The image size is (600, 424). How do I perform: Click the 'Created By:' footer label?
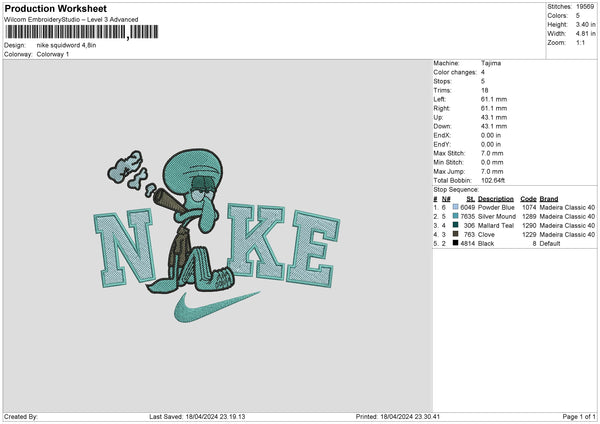point(21,417)
